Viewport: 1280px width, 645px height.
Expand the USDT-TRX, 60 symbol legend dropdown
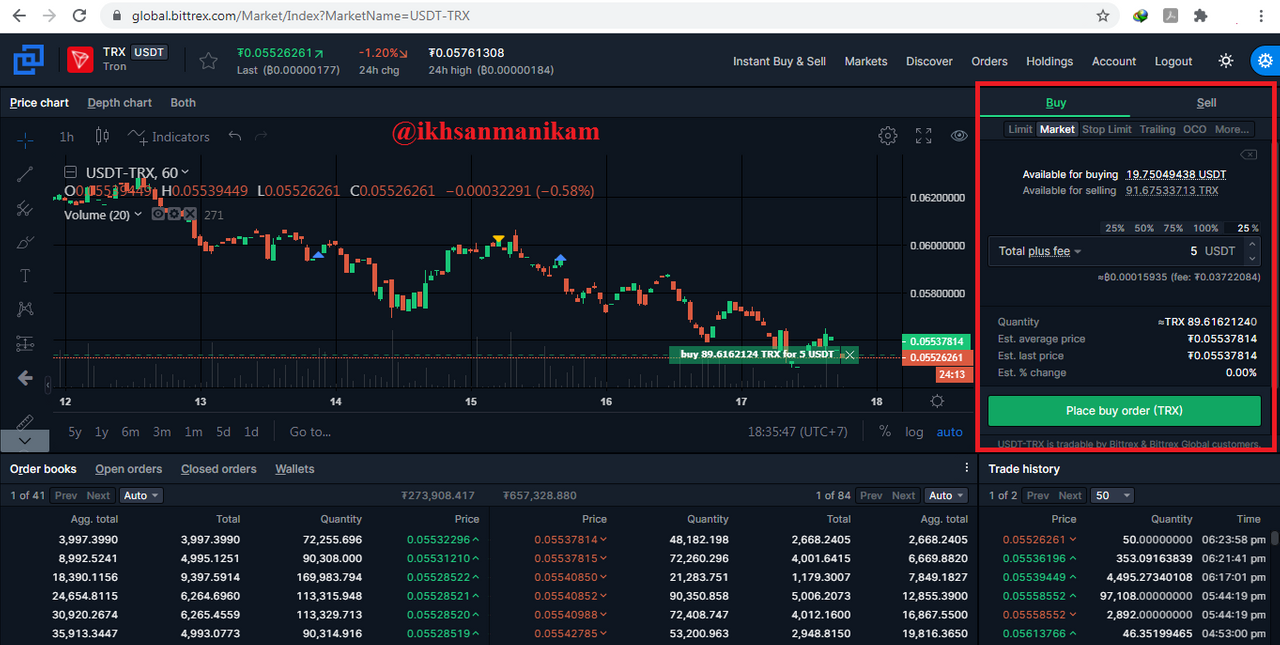186,172
